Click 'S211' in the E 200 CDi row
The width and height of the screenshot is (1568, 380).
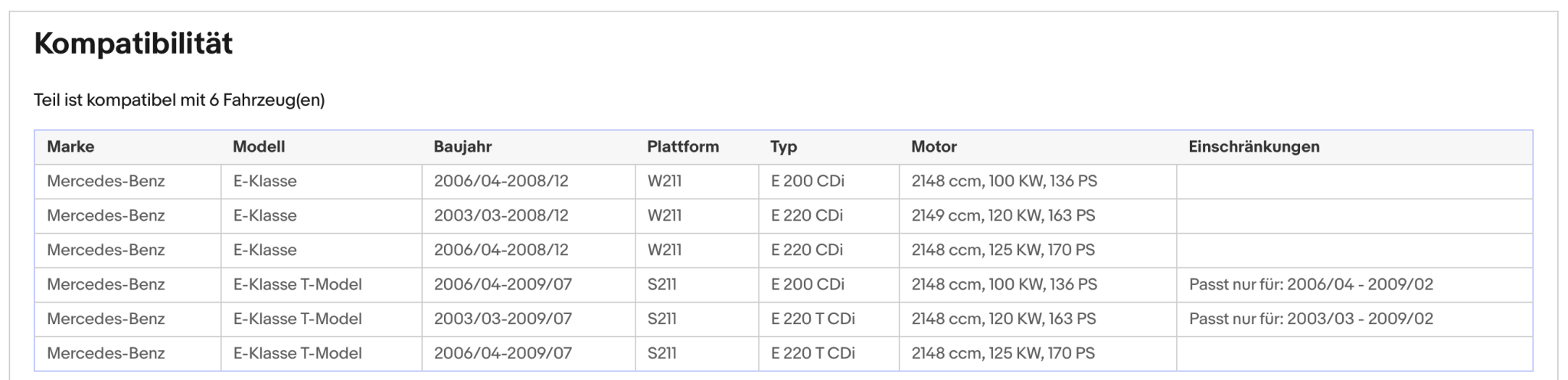pos(662,284)
